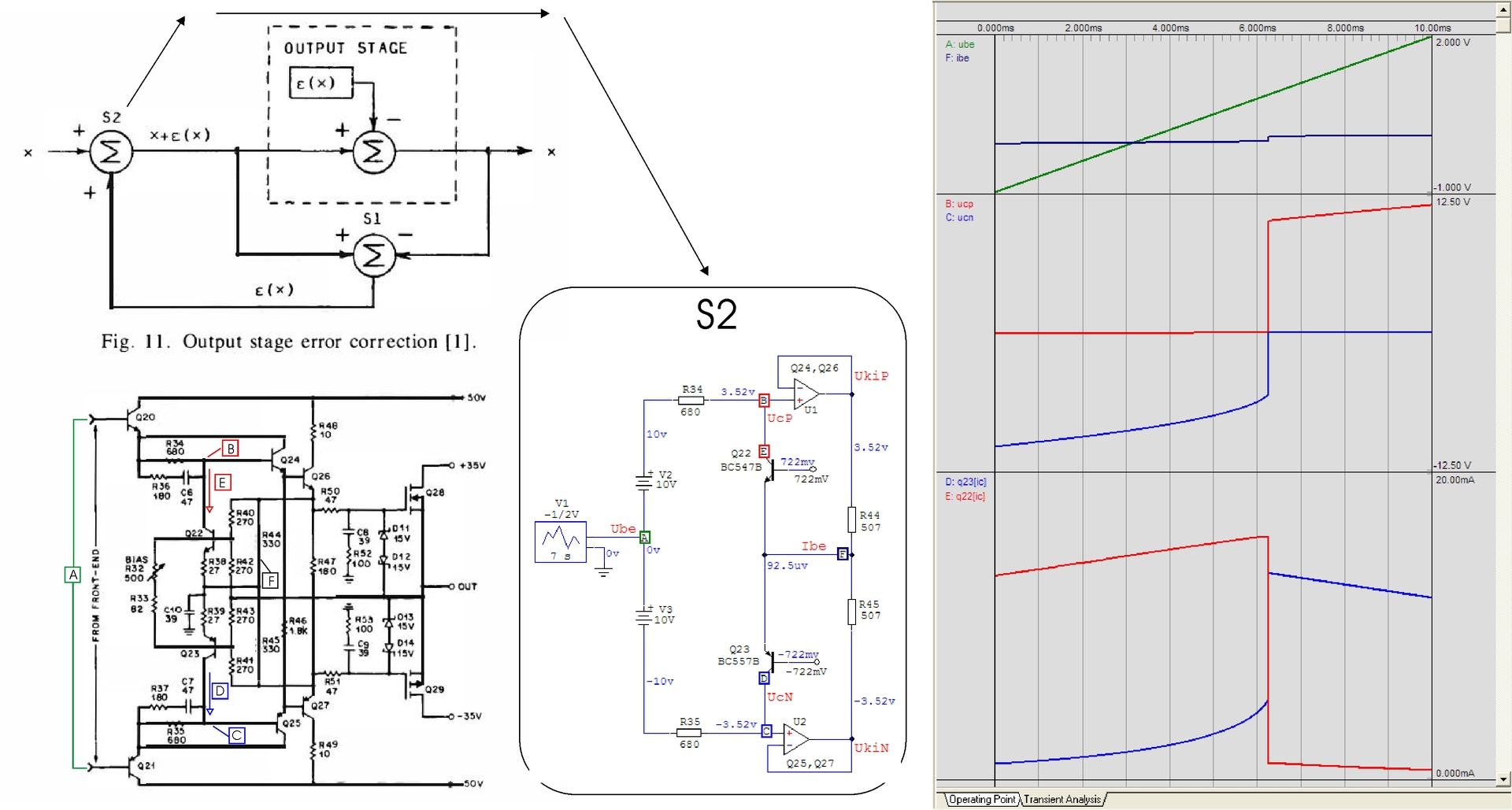The height and width of the screenshot is (810, 1512).
Task: Click the Q25,Q27 label box
Action: 810,763
